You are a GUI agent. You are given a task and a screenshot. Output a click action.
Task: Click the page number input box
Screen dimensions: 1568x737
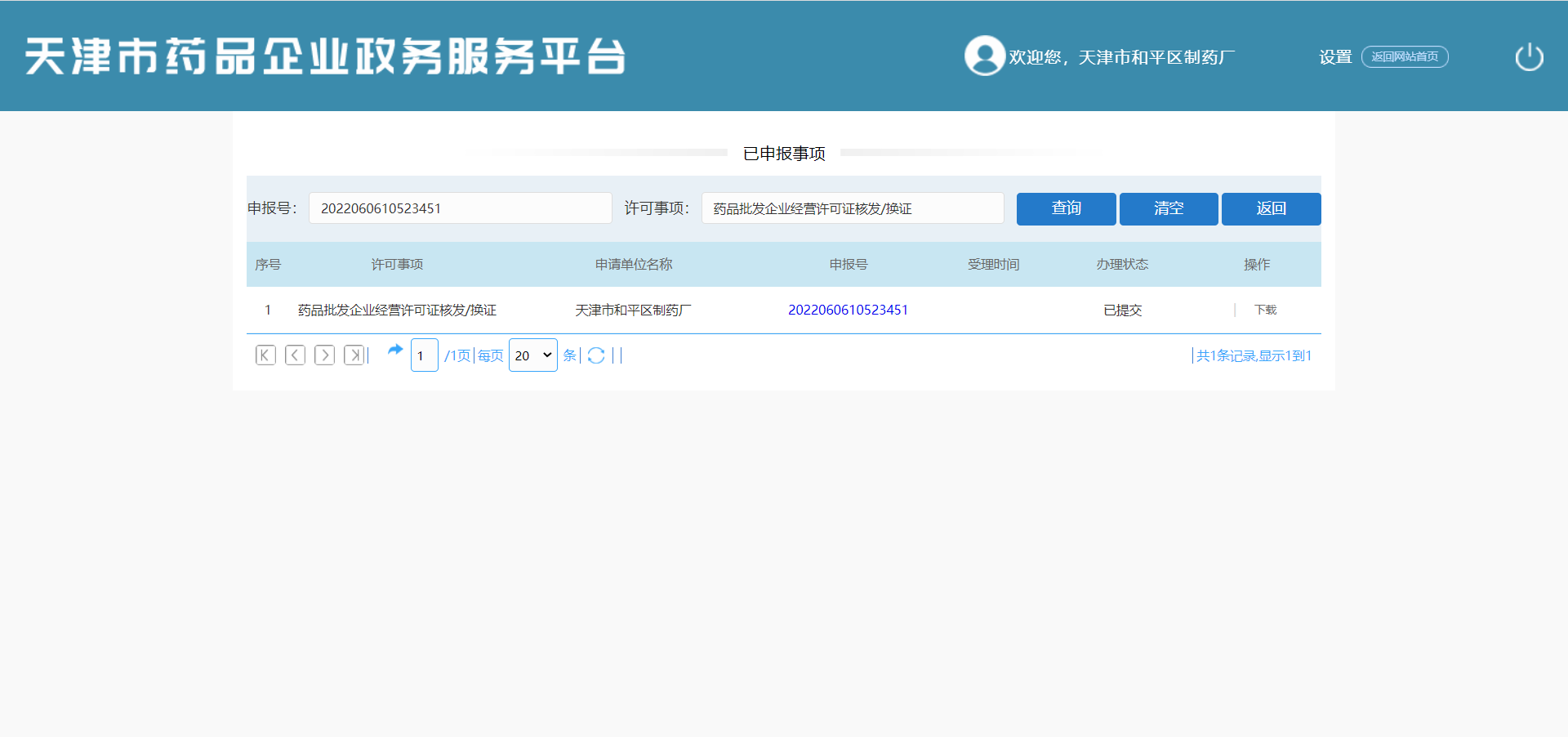[424, 355]
